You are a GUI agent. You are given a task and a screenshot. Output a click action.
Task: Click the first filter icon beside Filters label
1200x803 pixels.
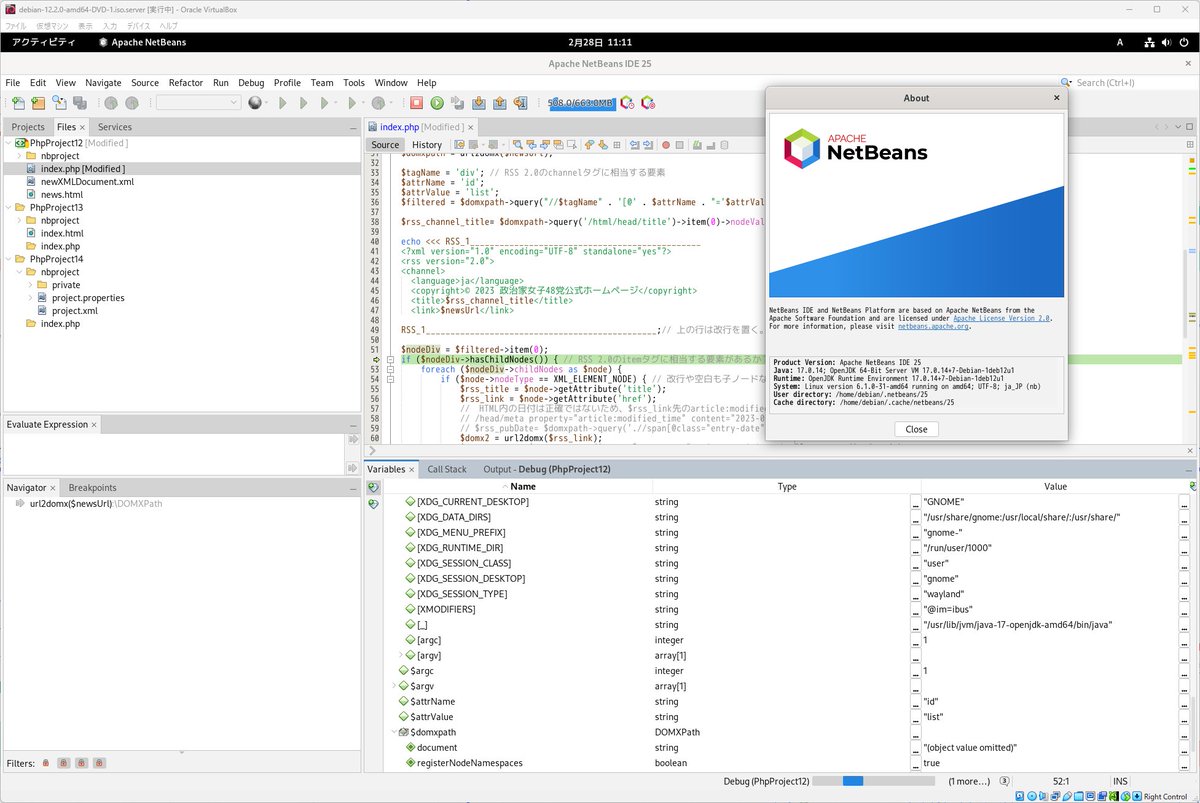click(45, 763)
